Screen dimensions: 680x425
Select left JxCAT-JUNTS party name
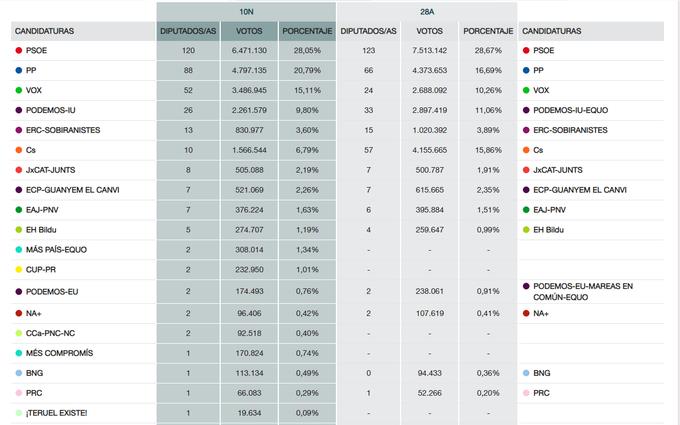click(x=51, y=170)
